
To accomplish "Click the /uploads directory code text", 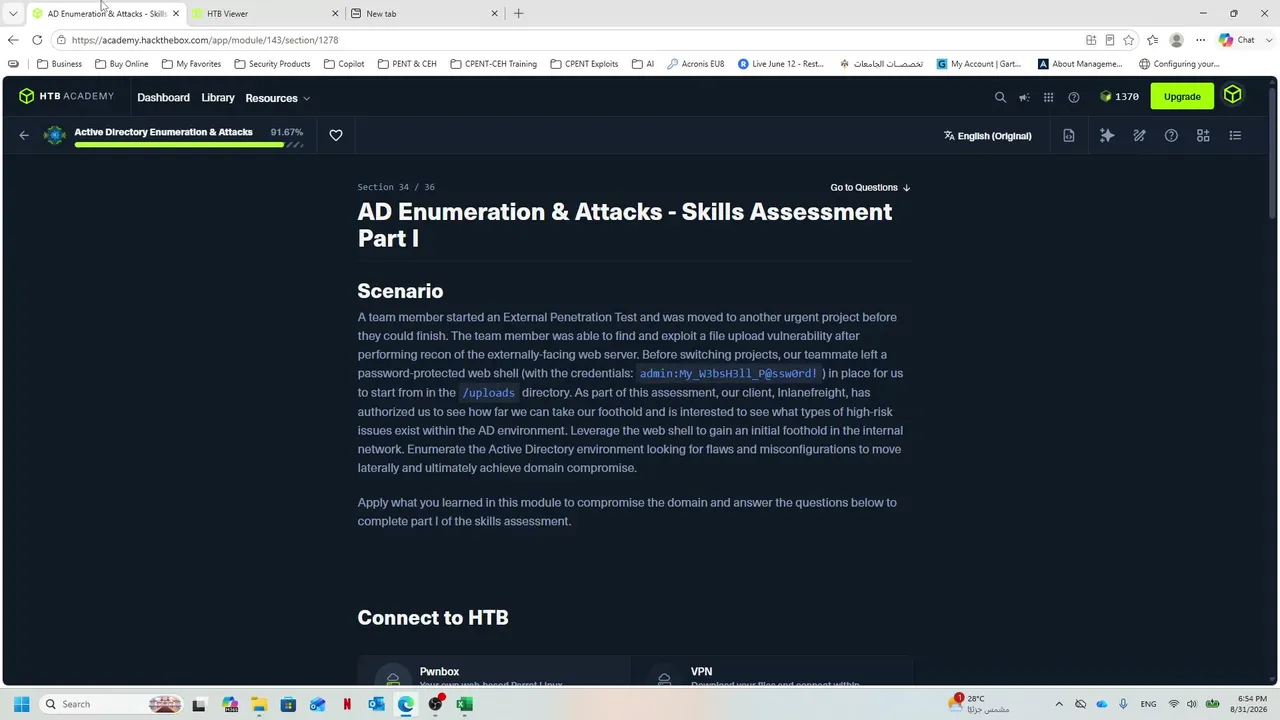I will click(488, 393).
